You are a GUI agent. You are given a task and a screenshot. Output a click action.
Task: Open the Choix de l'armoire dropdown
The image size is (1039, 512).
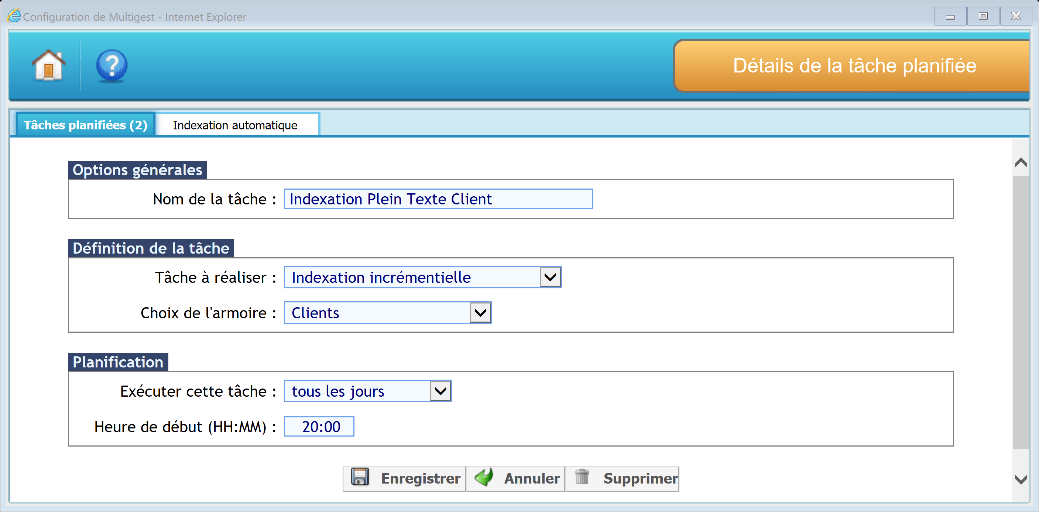coord(481,313)
